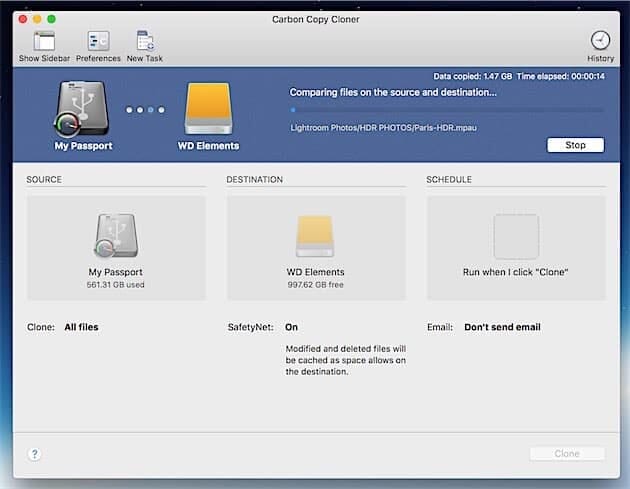Click the green zoom window button
The width and height of the screenshot is (630, 489).
(51, 19)
